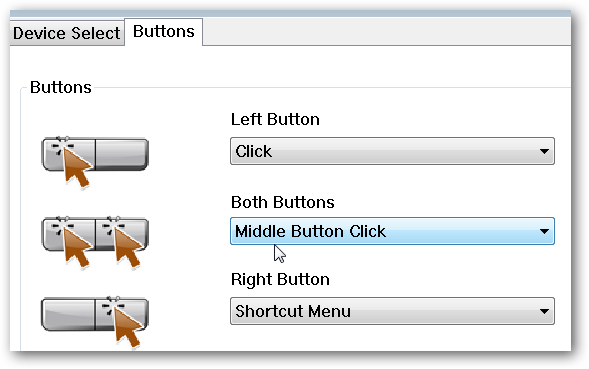Click the left orange cursor in Both Buttons illustration
589x369 pixels.
click(x=77, y=248)
